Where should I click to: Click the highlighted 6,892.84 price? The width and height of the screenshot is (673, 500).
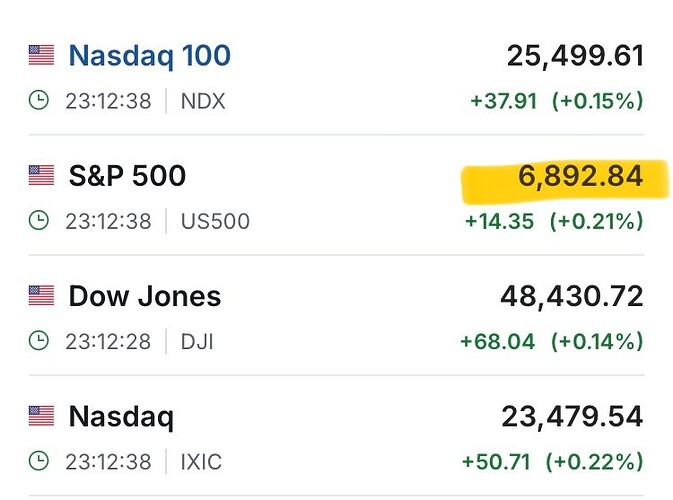pos(580,177)
